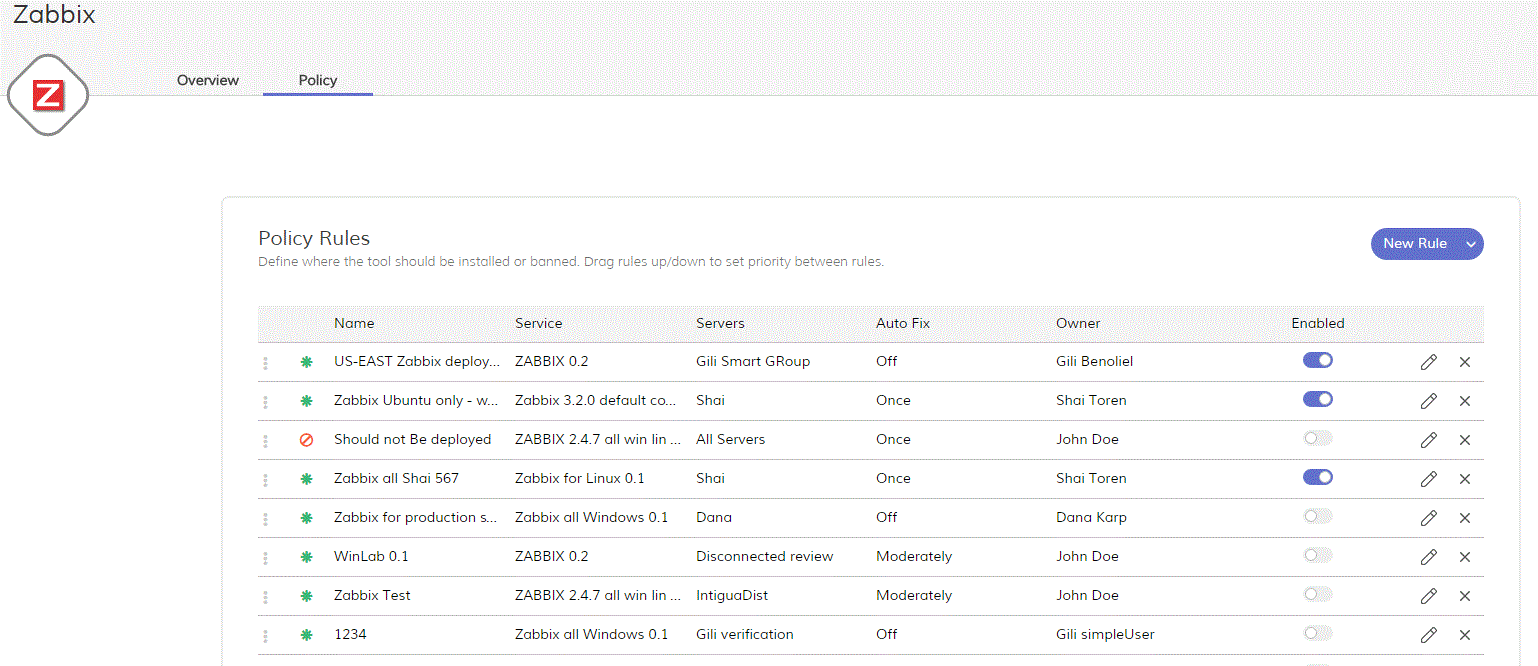The image size is (1538, 666).
Task: Delete the Zabbix for production rule
Action: 1465,518
